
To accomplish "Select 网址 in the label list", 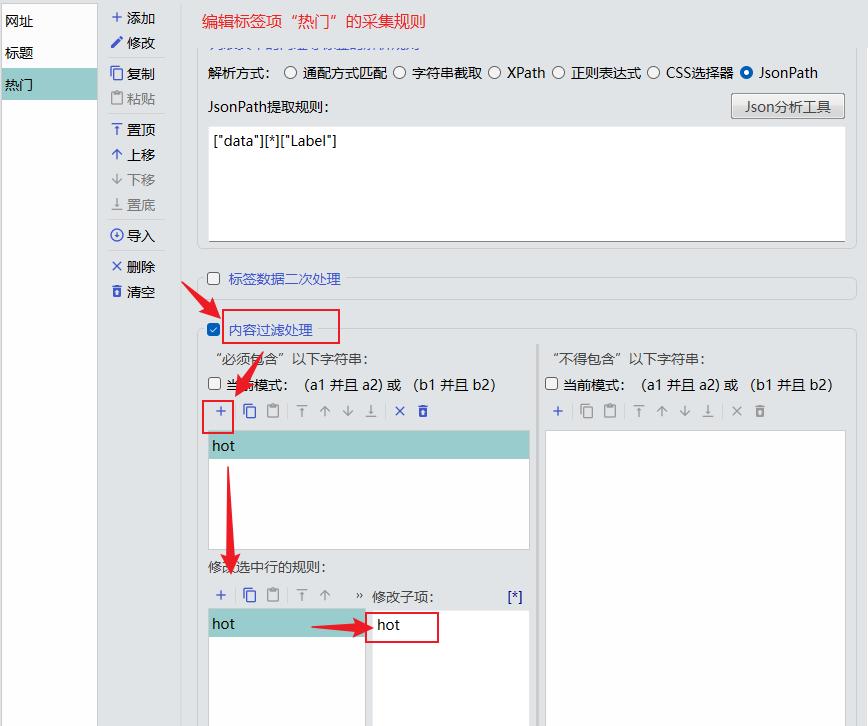I will [49, 21].
